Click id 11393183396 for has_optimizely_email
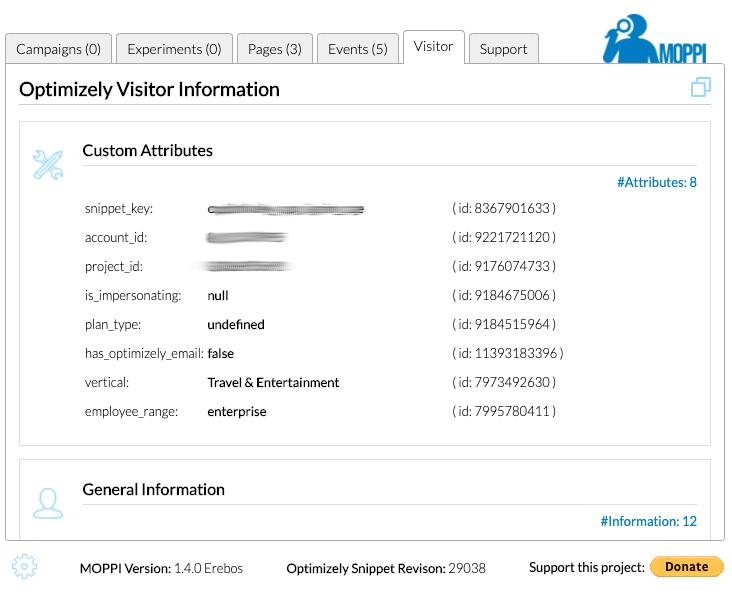The image size is (732, 594). 507,353
